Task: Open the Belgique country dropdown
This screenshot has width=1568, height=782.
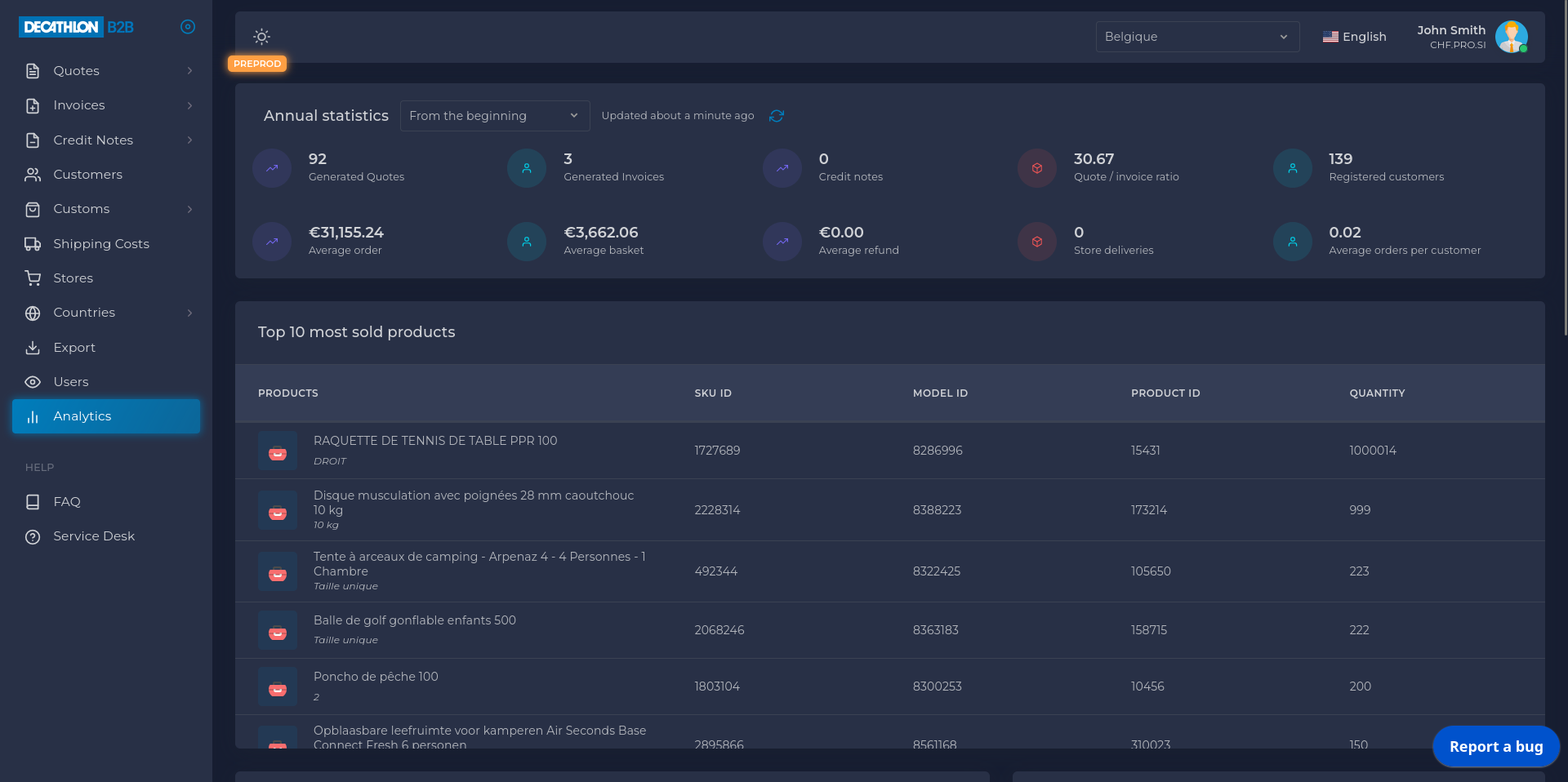Action: 1196,37
